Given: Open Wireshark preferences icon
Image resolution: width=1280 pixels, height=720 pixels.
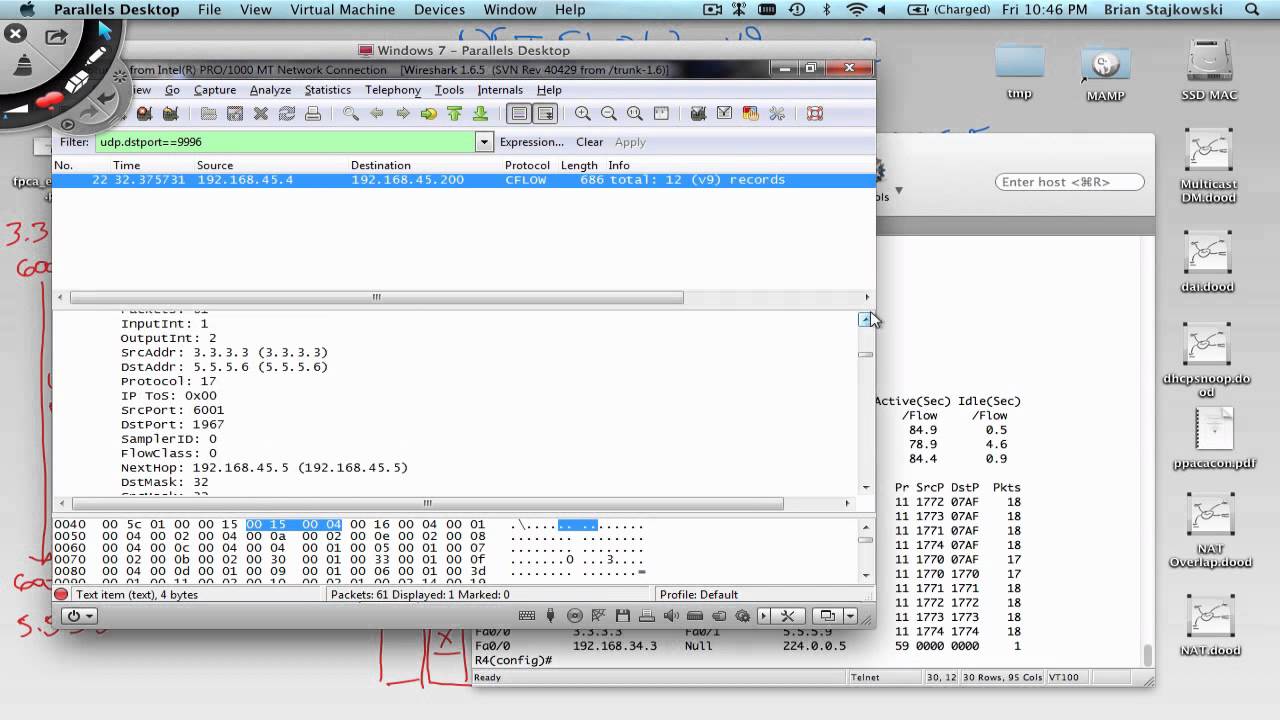Looking at the screenshot, I should (x=776, y=114).
